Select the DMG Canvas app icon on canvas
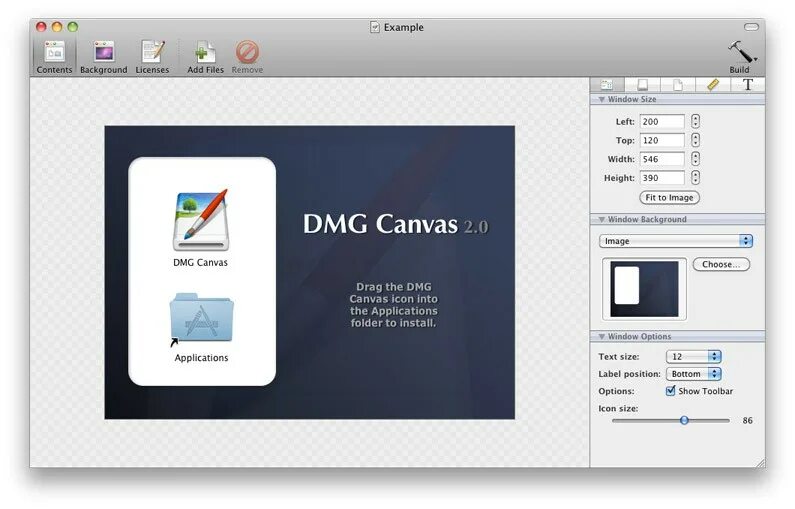Screen dimensions: 795x509 coord(201,221)
